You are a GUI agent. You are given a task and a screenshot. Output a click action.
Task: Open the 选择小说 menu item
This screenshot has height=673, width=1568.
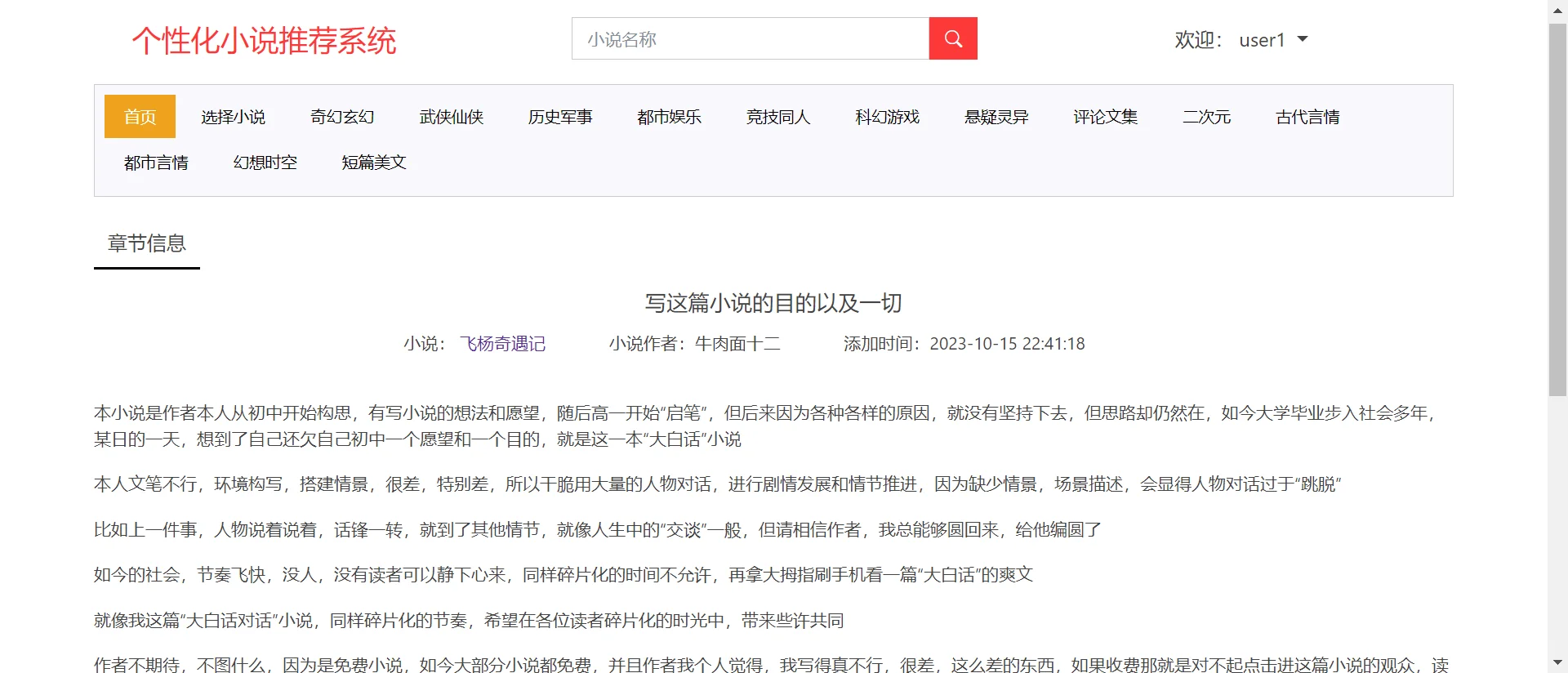(x=233, y=117)
